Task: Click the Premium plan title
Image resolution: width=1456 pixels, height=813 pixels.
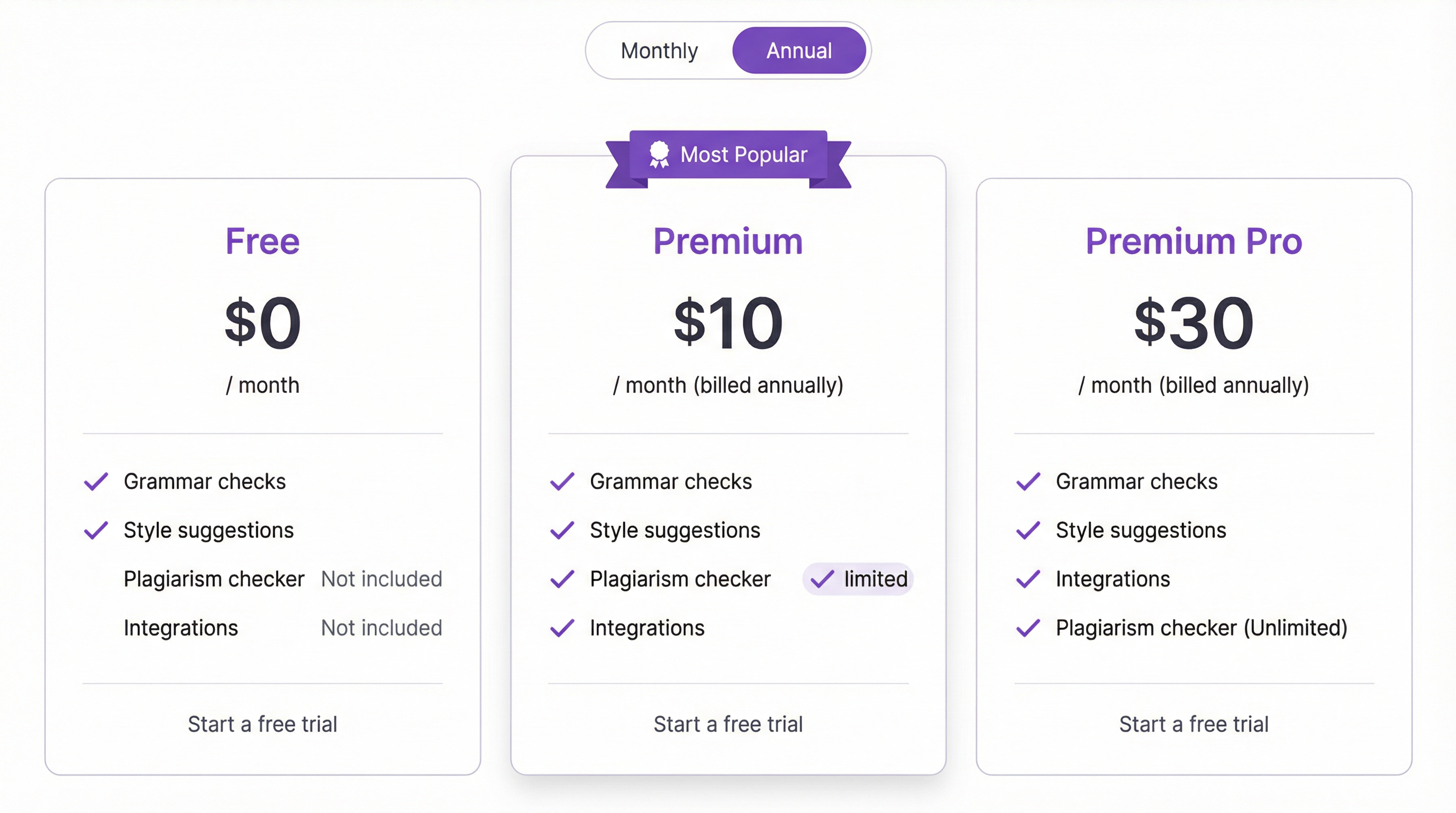Action: pos(728,241)
